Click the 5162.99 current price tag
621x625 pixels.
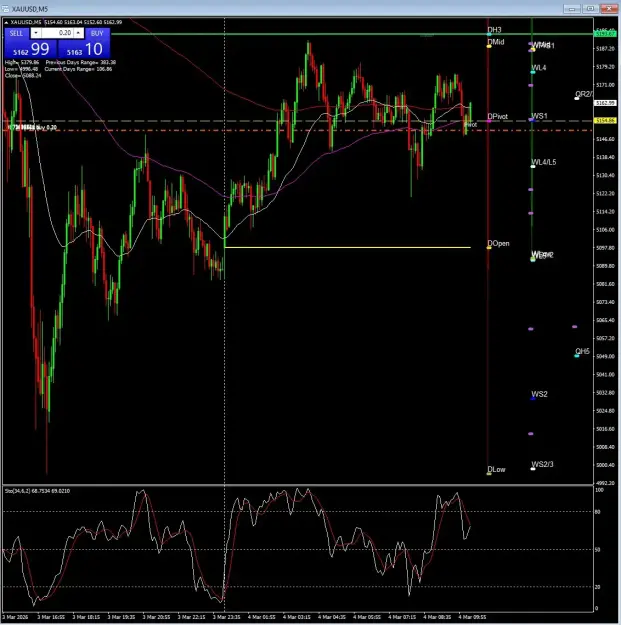(x=605, y=103)
